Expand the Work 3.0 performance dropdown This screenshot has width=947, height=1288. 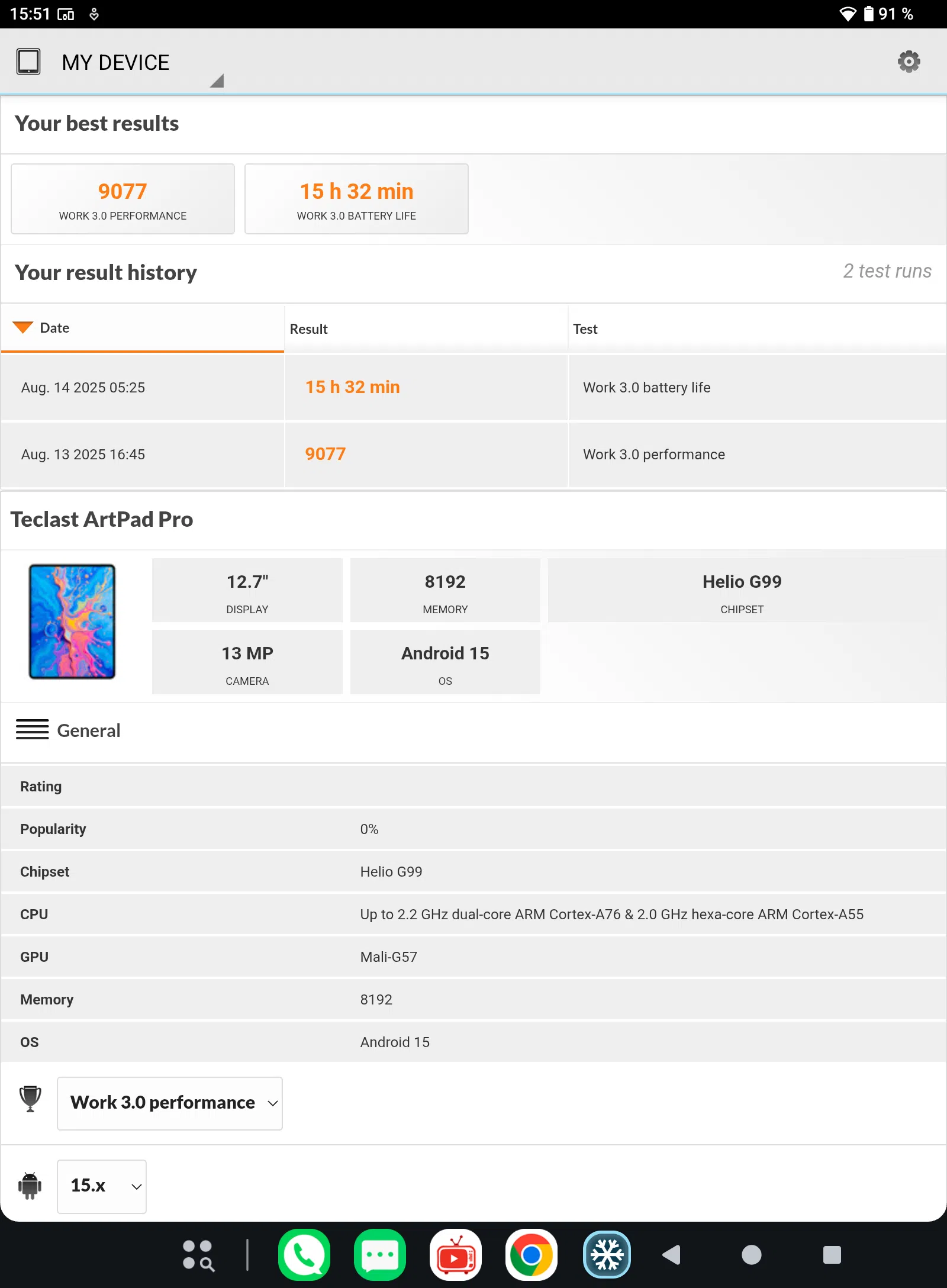point(170,1103)
